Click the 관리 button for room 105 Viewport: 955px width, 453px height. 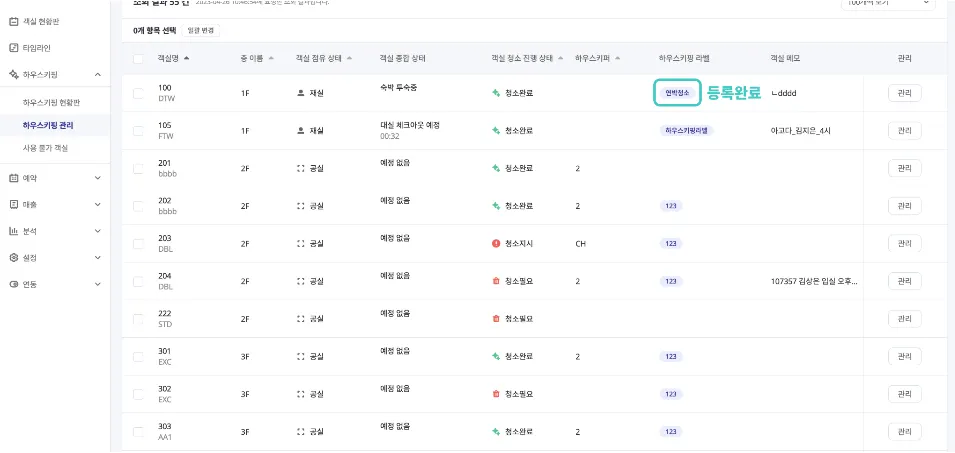904,130
